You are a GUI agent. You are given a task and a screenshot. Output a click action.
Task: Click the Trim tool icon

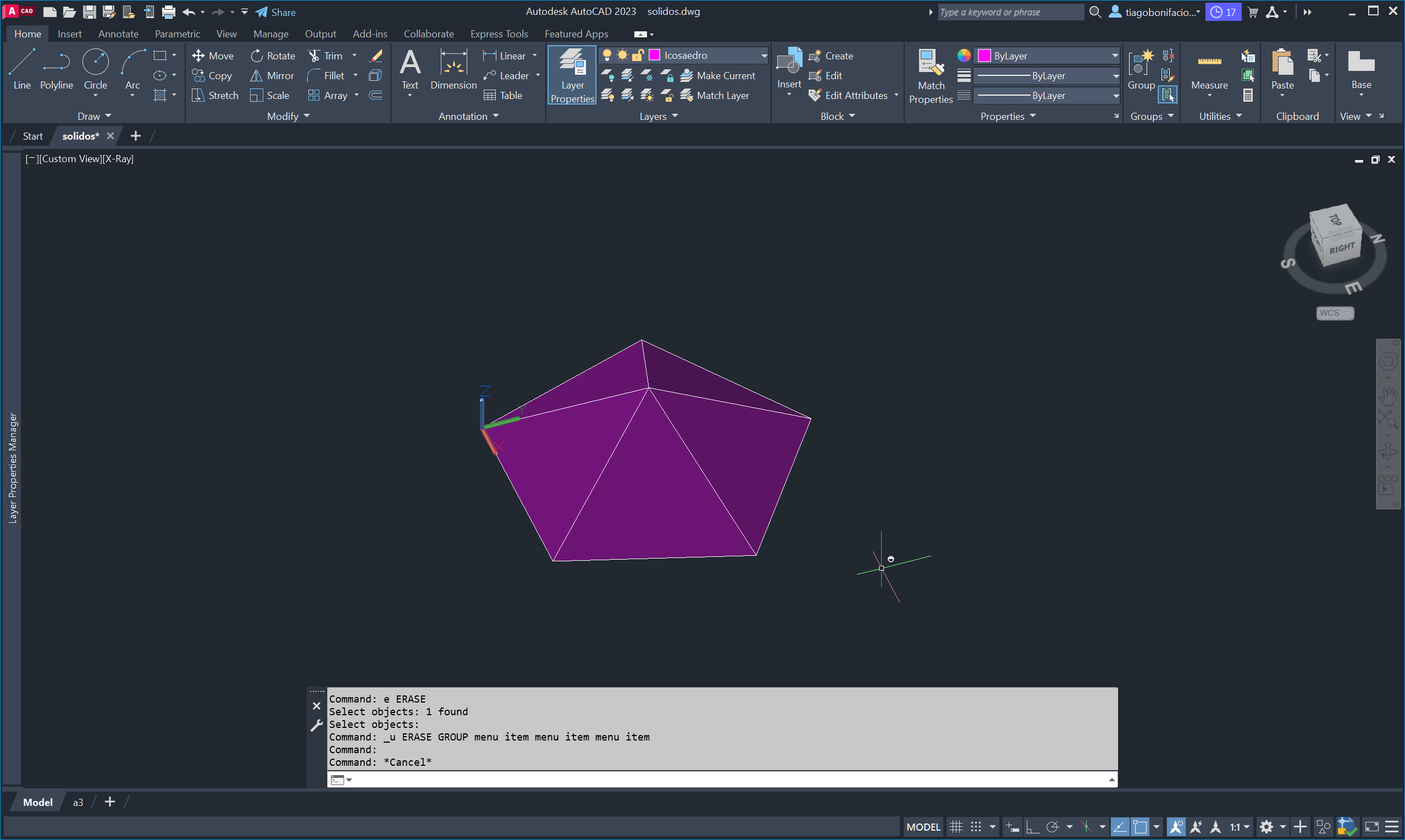click(x=314, y=56)
